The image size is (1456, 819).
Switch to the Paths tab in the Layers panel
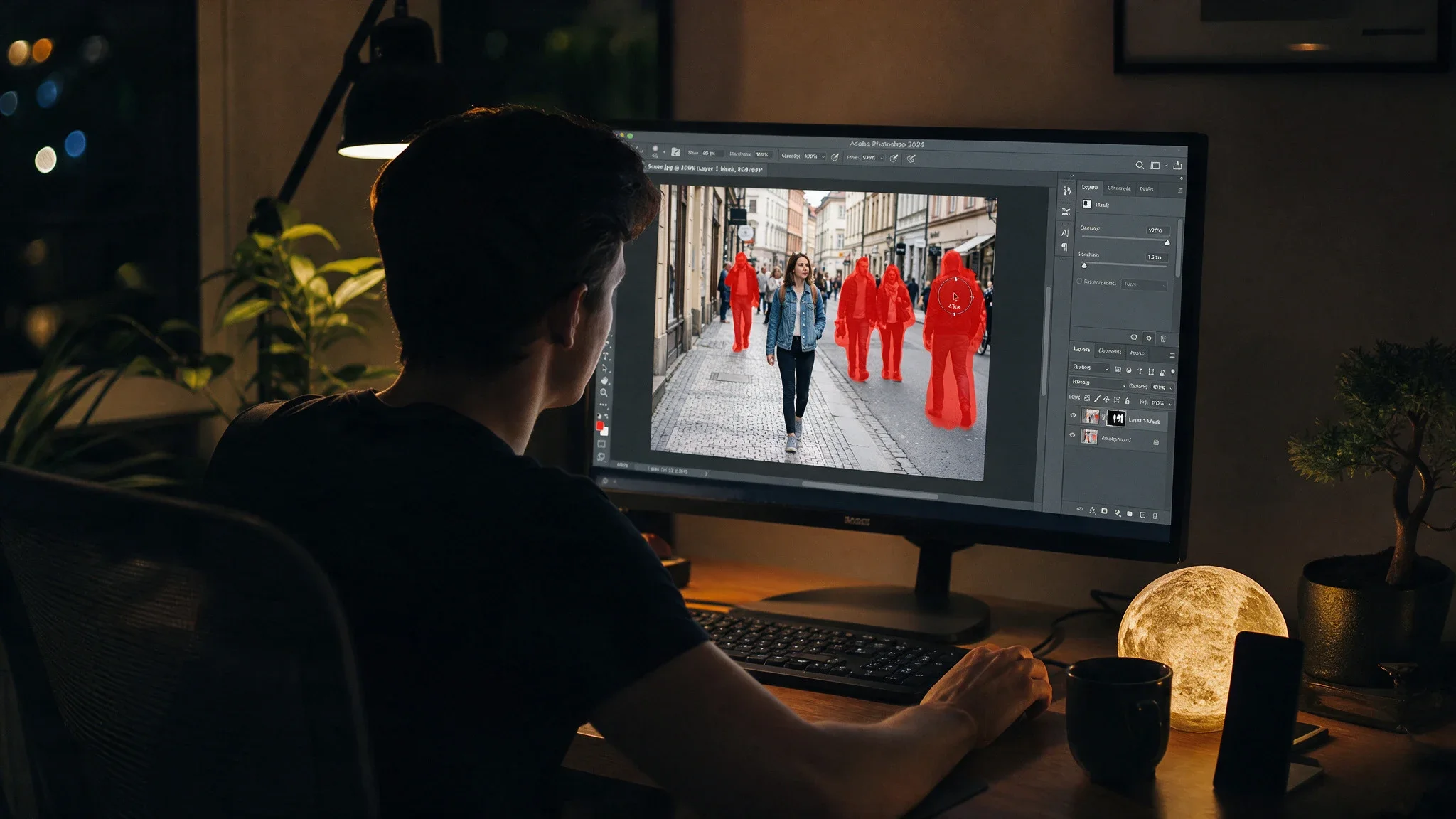(x=1137, y=353)
